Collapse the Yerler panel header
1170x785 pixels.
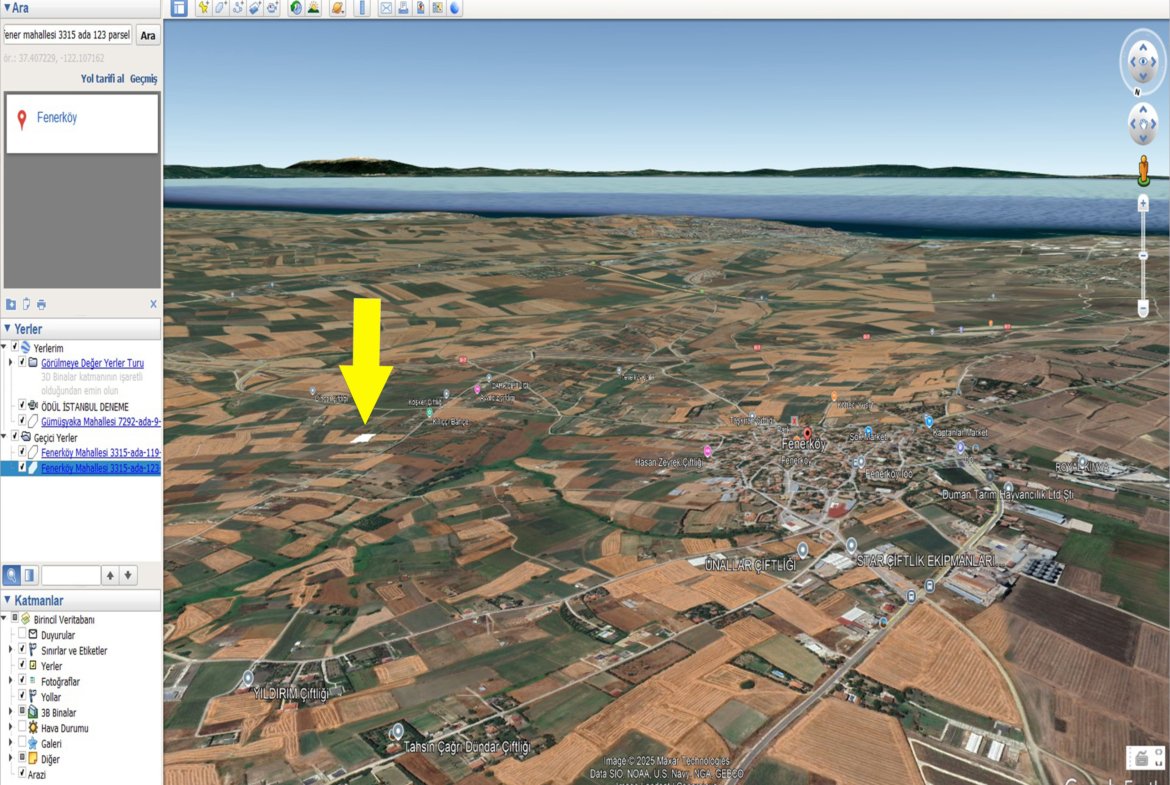point(7,329)
